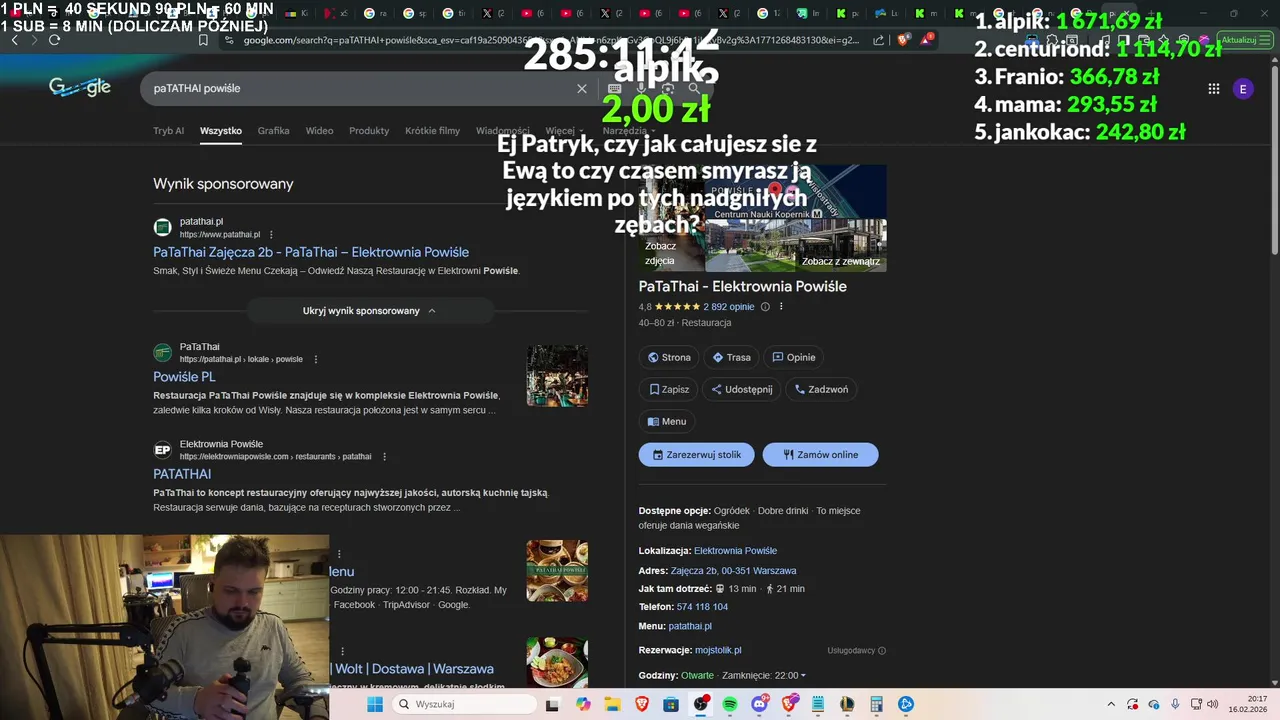Open more options for Powiśle PL result
1280x720 pixels.
316,359
